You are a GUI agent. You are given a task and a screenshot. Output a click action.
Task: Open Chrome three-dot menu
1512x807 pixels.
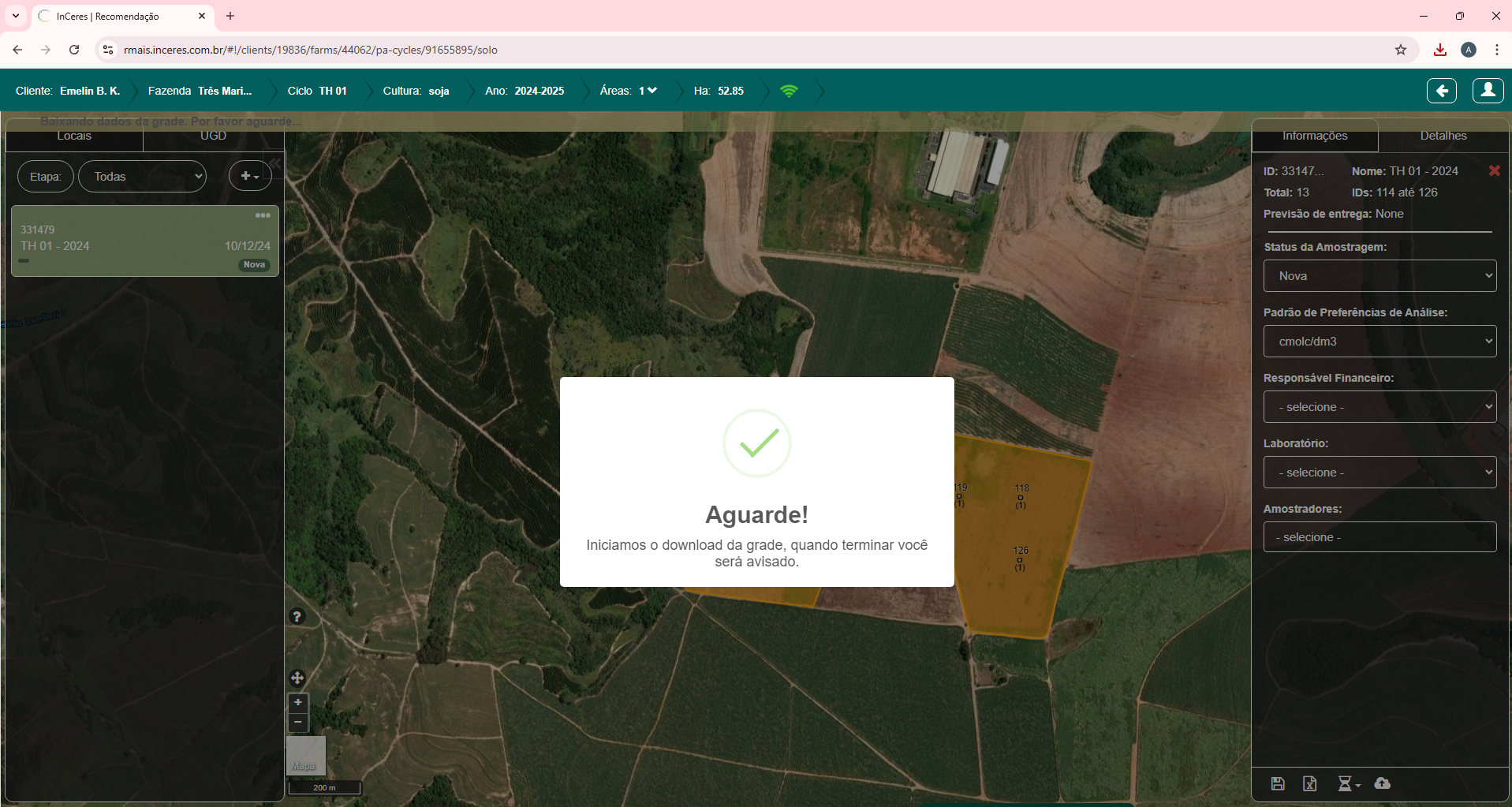(1497, 50)
